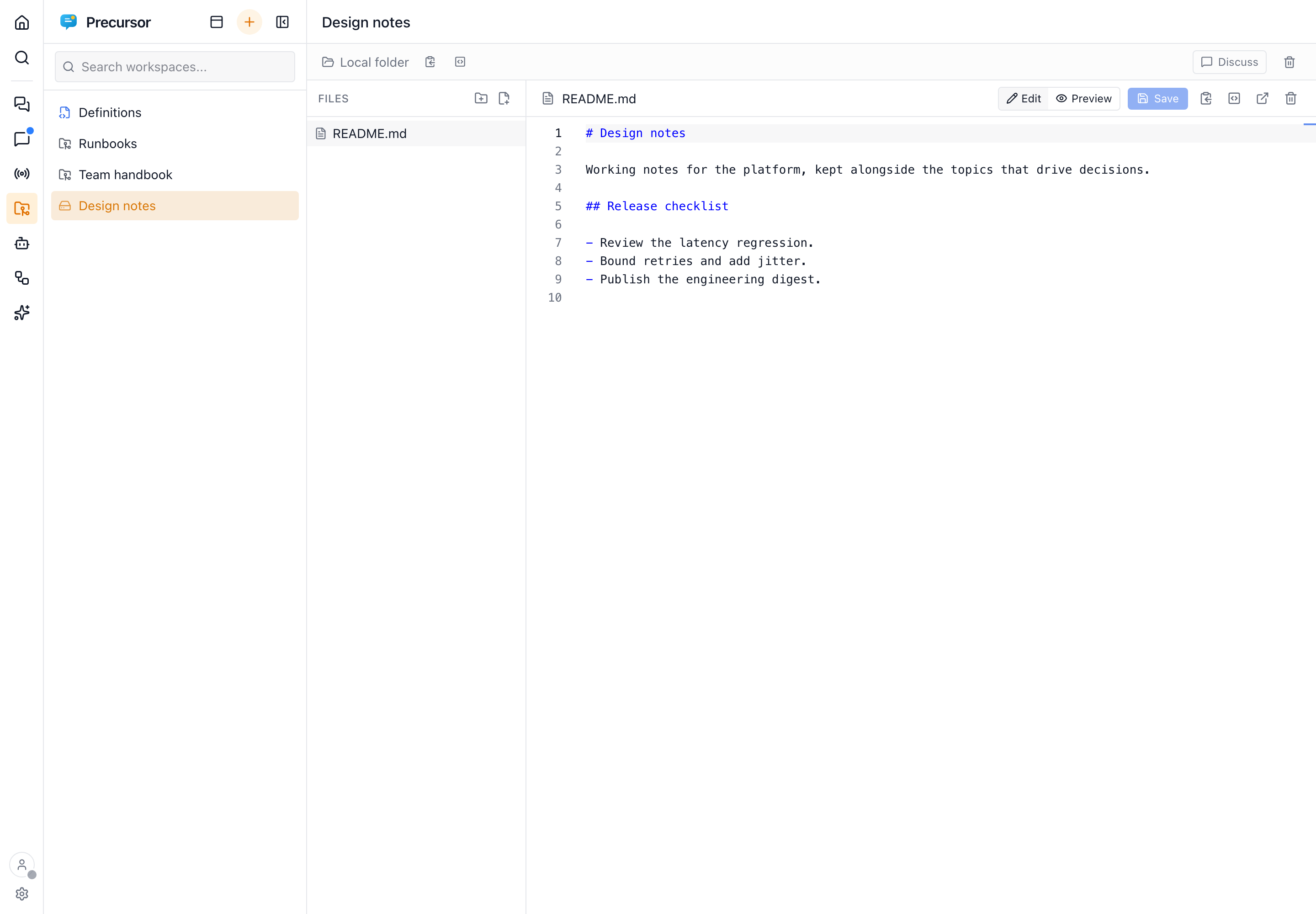Collapse the sidebar with the panel-collapse icon
1316x914 pixels.
[282, 22]
